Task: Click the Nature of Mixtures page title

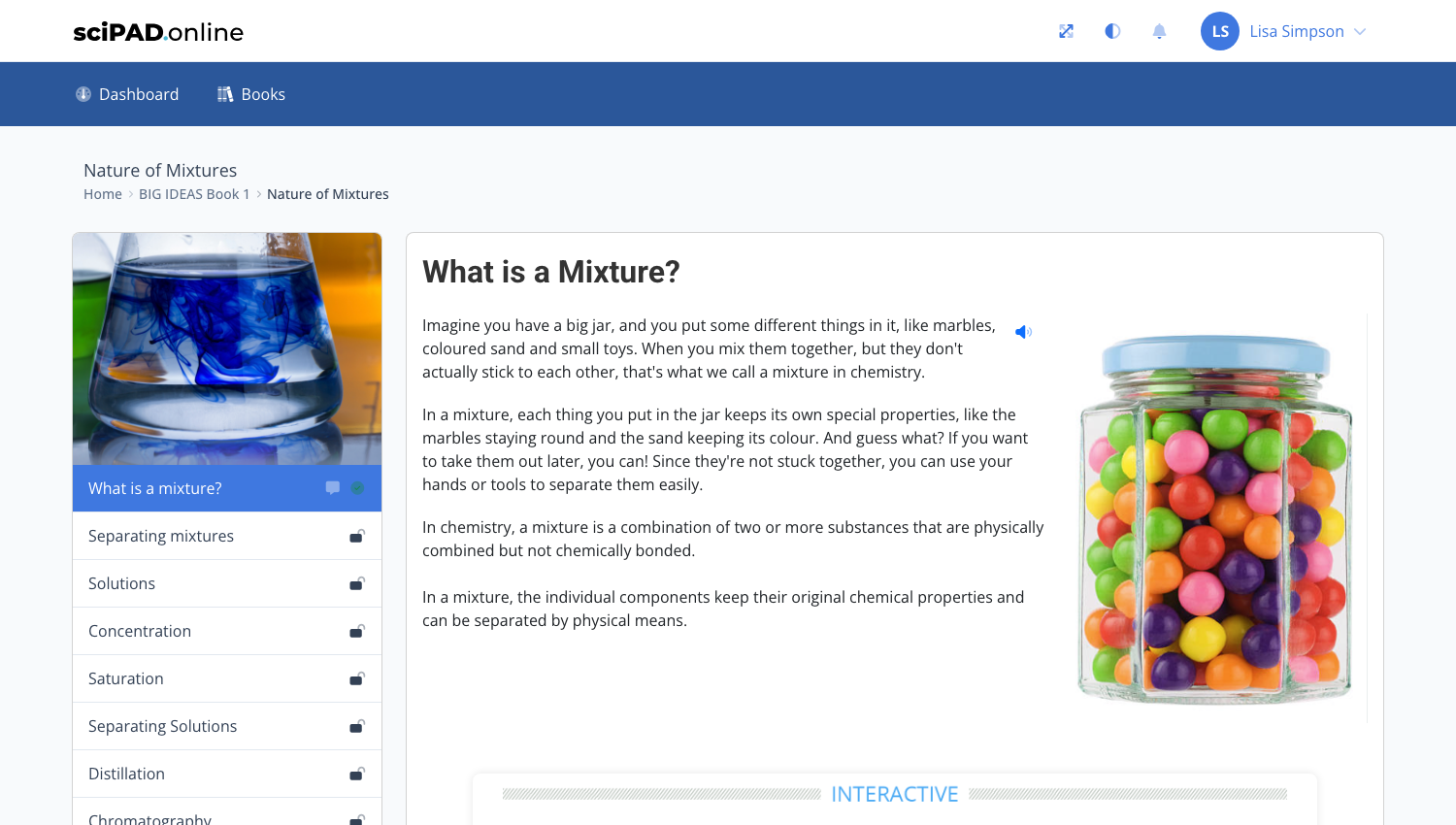Action: coord(160,170)
